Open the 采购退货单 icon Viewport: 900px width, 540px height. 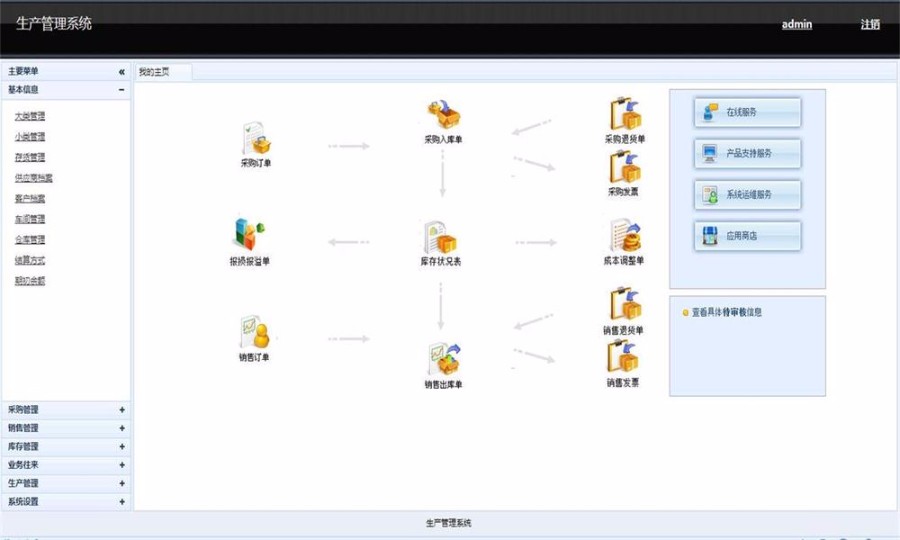pyautogui.click(x=626, y=114)
